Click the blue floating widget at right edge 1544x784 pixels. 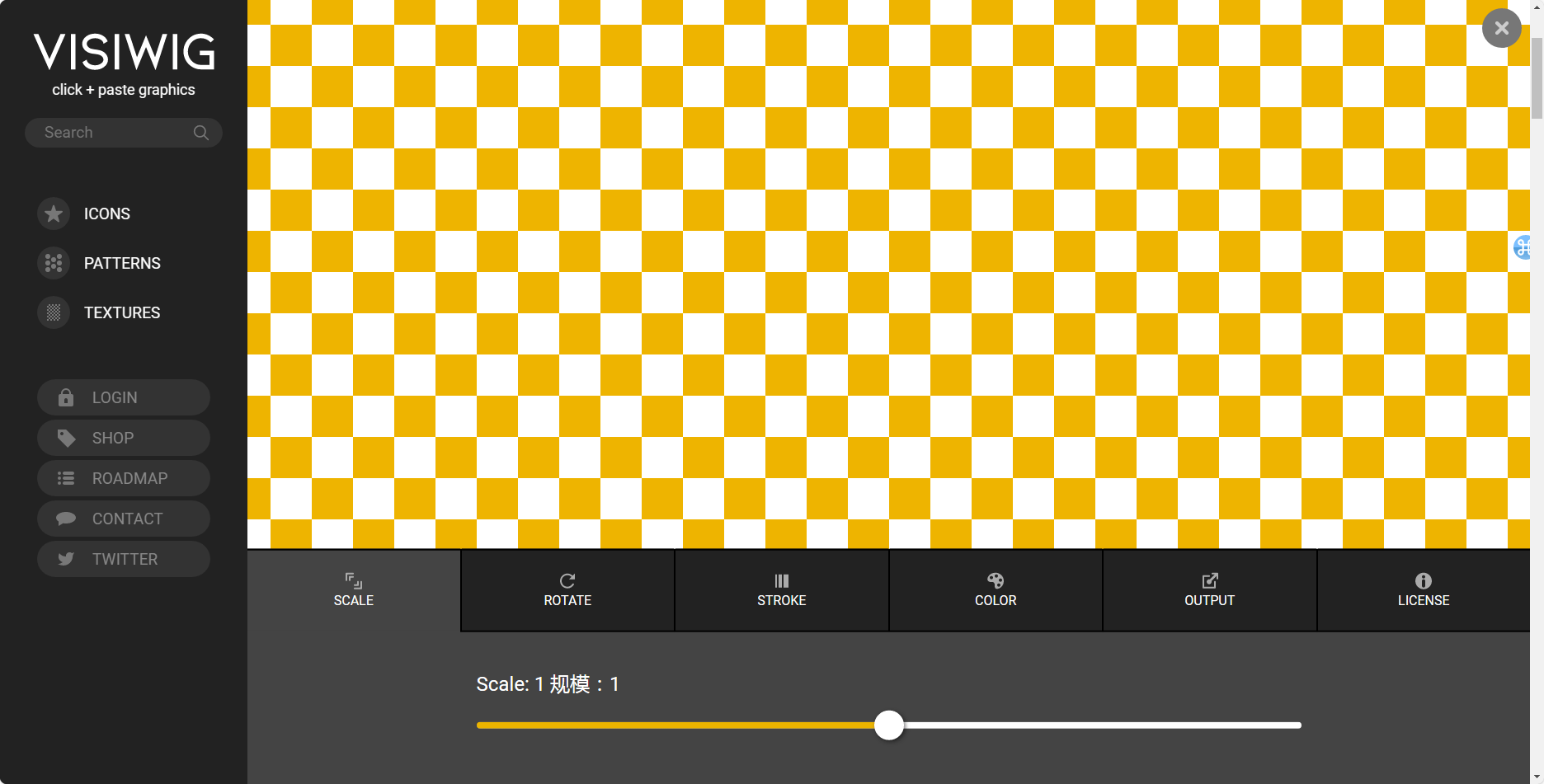[1522, 246]
